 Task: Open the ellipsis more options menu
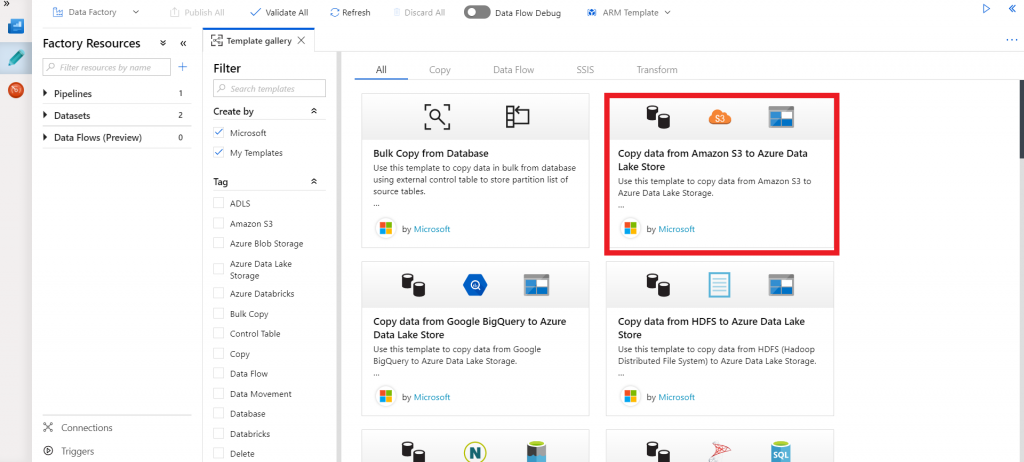[1012, 41]
